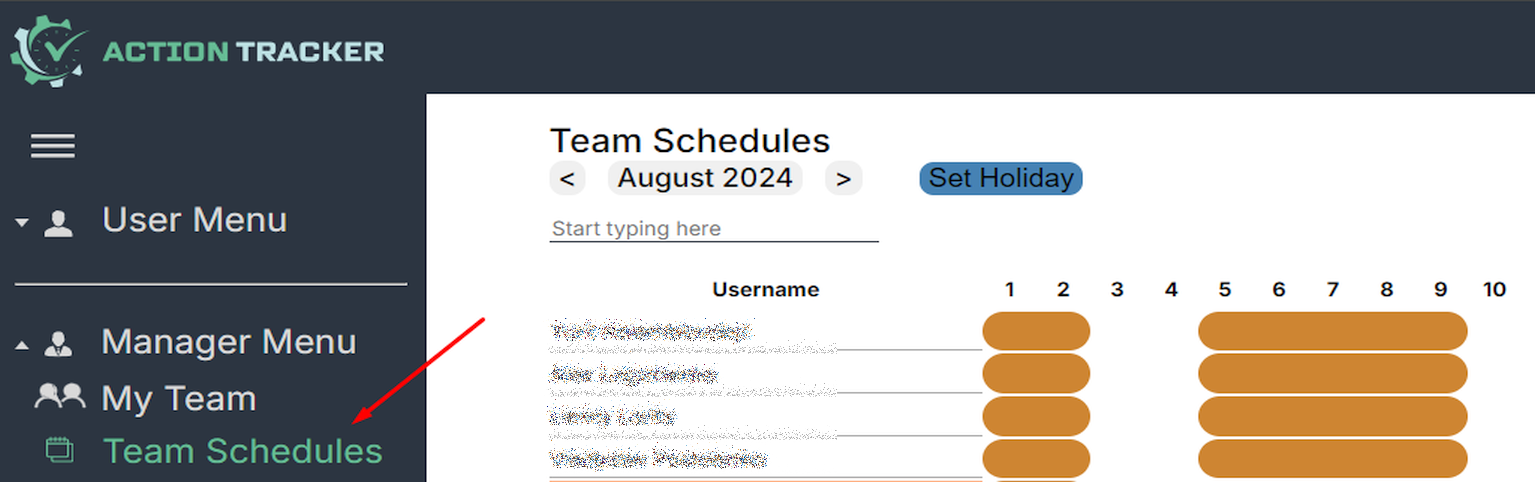Click the Team Schedules calendar icon

pos(60,451)
